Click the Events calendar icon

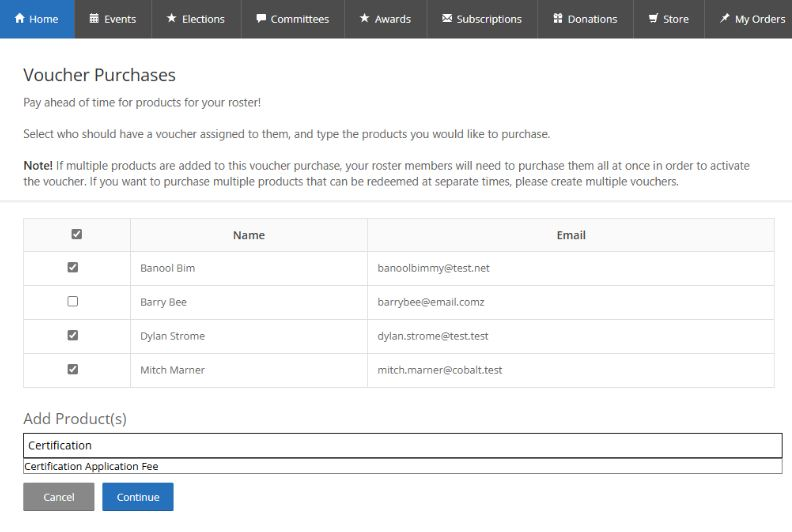point(94,19)
